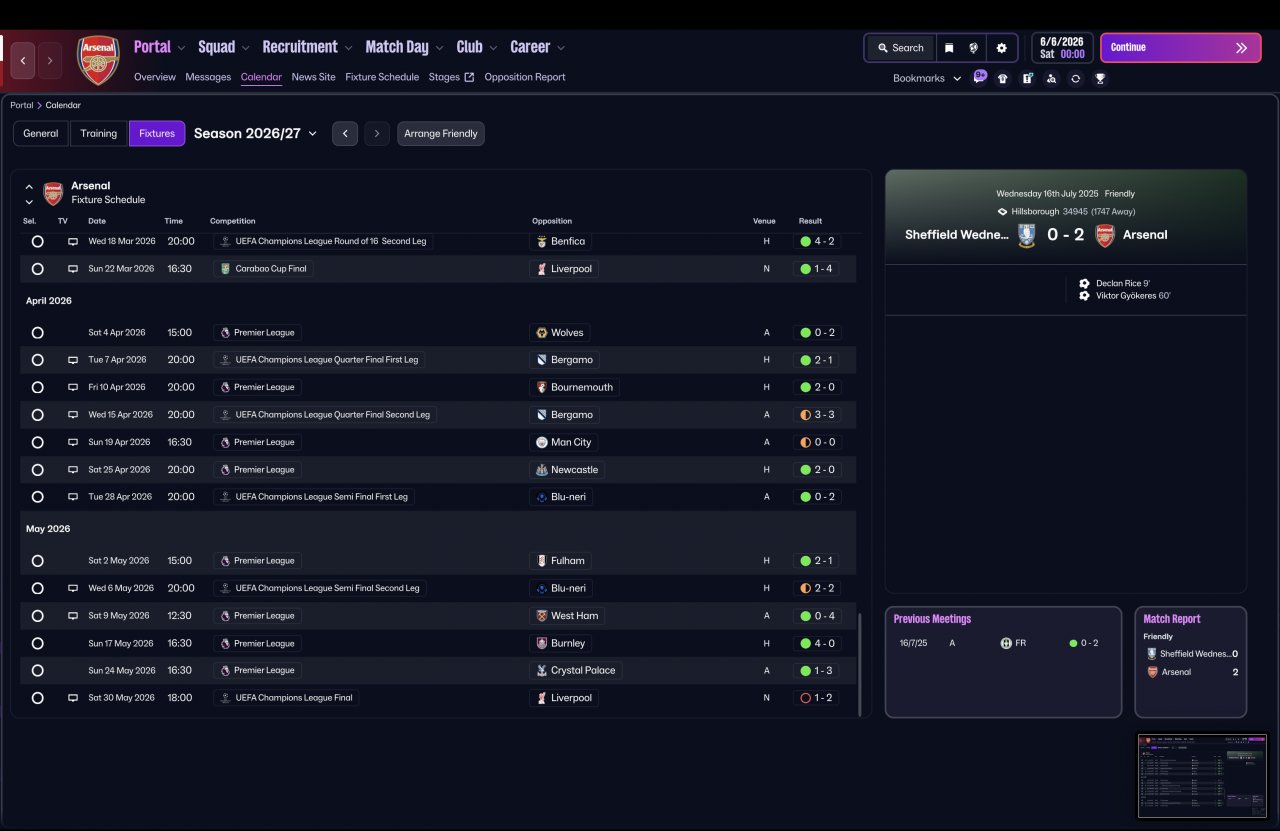
Task: Select radio button for Man City fixture
Action: [37, 442]
